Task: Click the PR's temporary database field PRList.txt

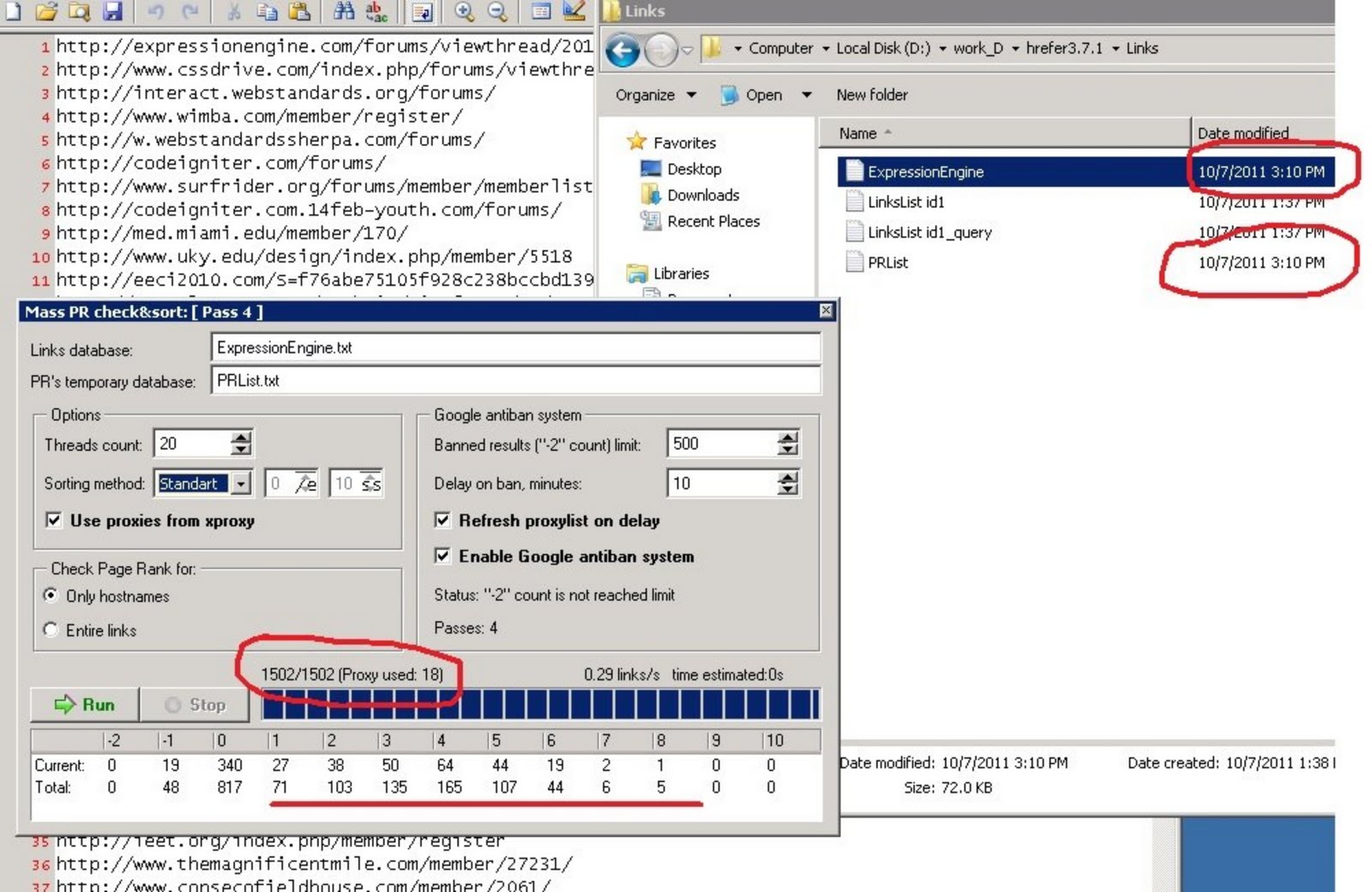Action: (x=515, y=380)
